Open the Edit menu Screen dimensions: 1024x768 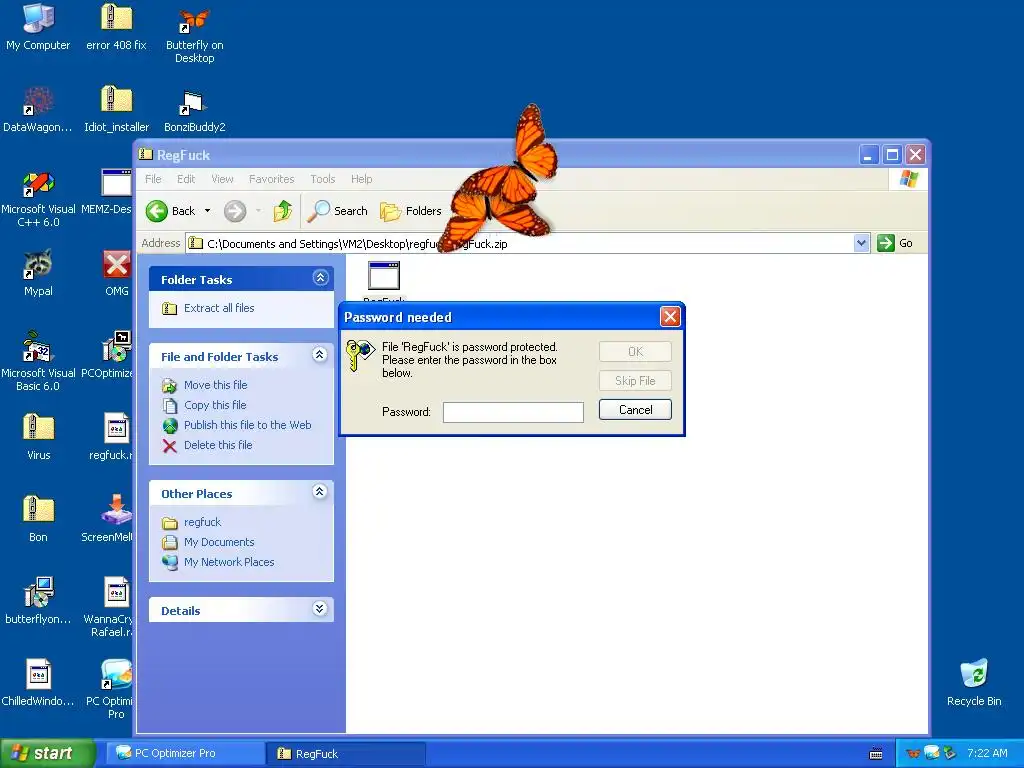click(x=186, y=179)
